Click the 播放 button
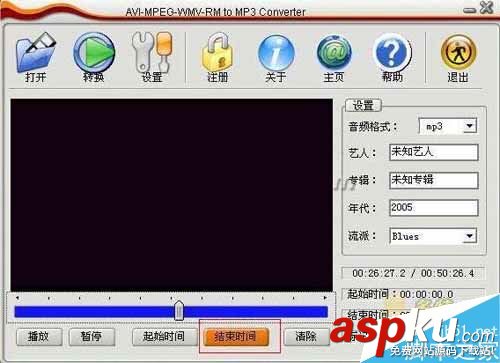Screen dimensions: 500x363 click(39, 337)
